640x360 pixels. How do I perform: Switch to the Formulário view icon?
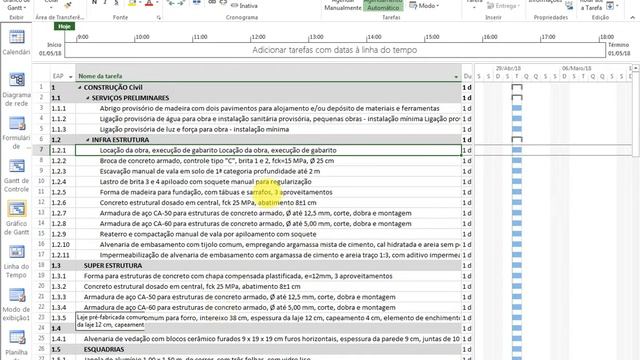pyautogui.click(x=16, y=132)
